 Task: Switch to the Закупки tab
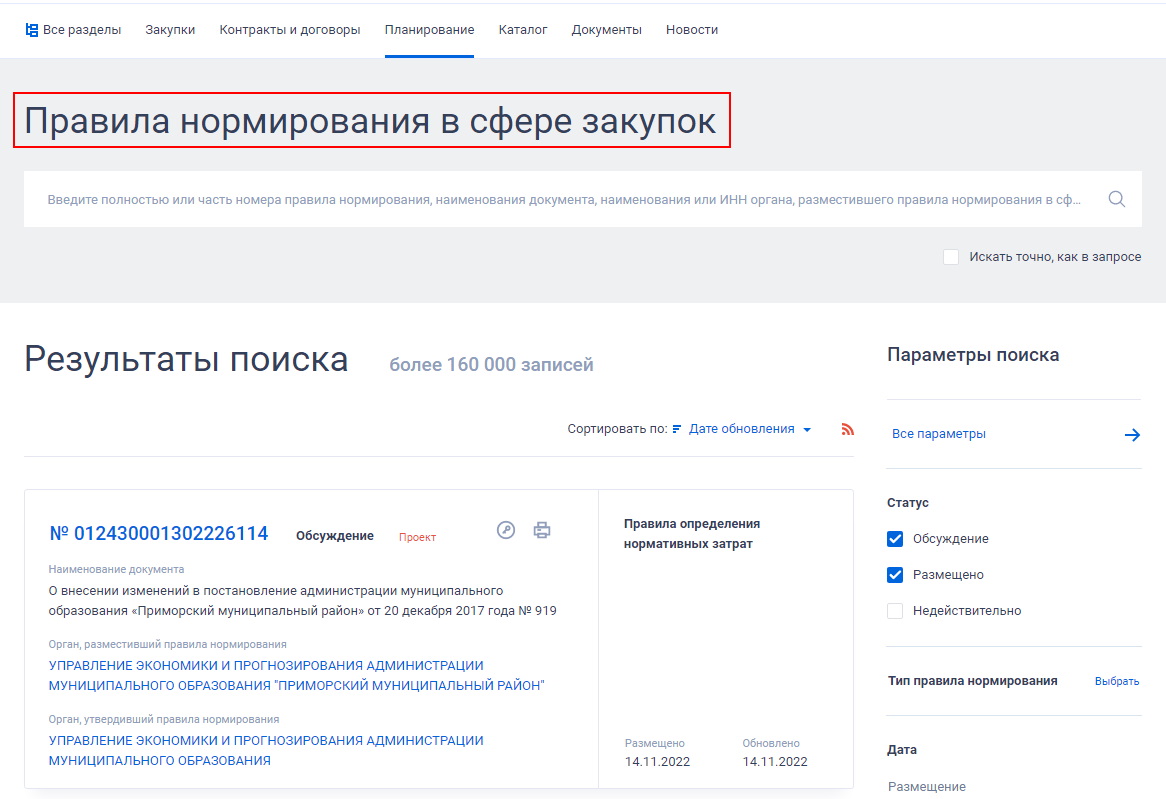pyautogui.click(x=169, y=29)
